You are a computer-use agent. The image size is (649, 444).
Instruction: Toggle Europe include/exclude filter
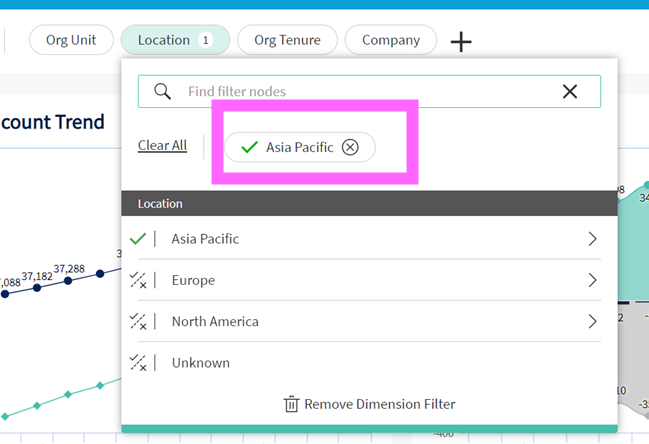(139, 281)
